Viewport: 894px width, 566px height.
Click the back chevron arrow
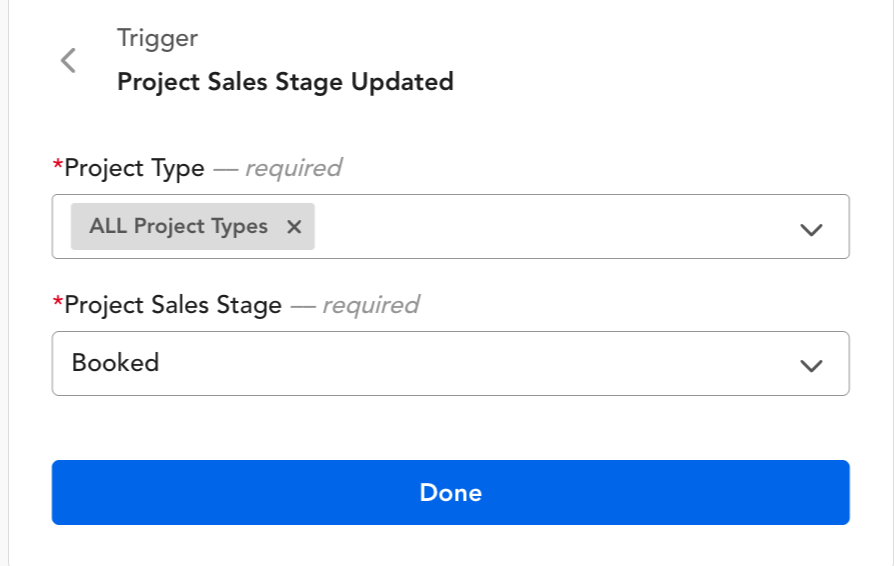pos(68,60)
